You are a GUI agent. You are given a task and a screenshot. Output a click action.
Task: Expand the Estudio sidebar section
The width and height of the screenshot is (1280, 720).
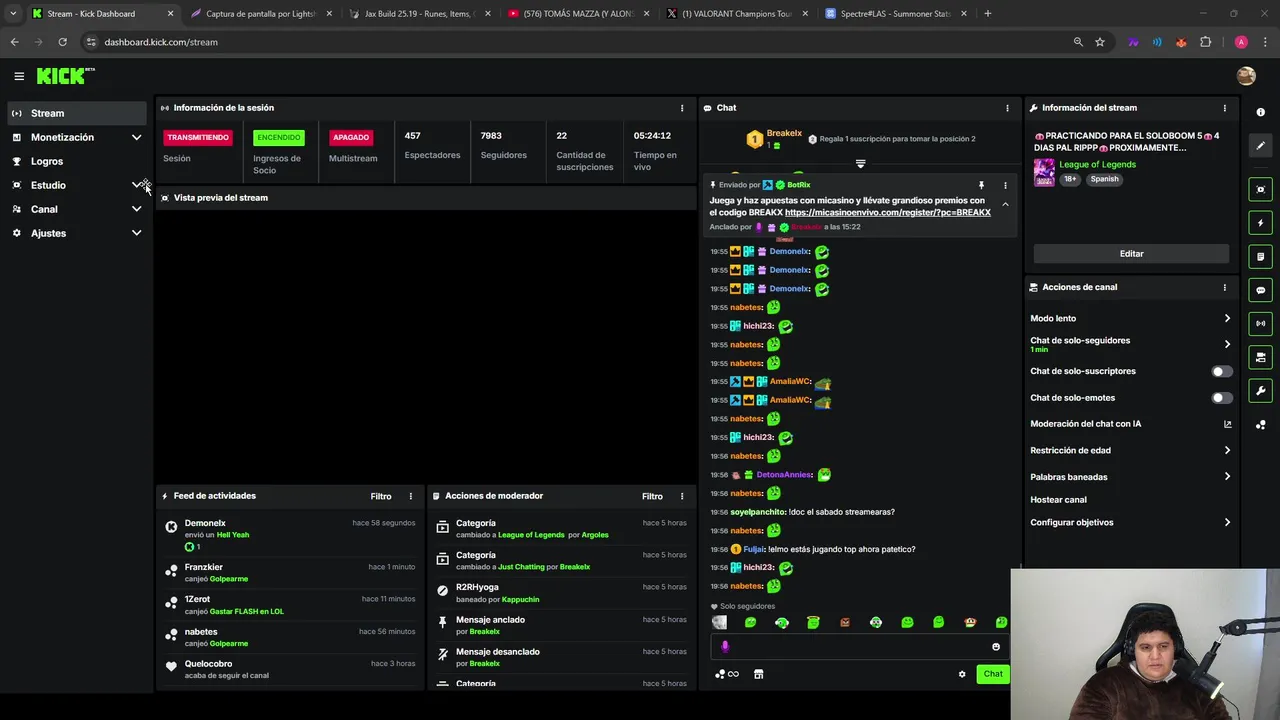pos(137,185)
